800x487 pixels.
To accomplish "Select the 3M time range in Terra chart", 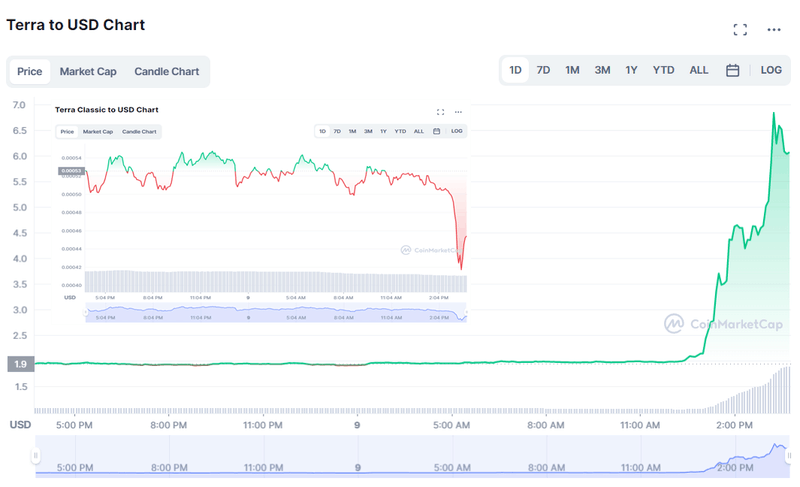I will point(602,70).
